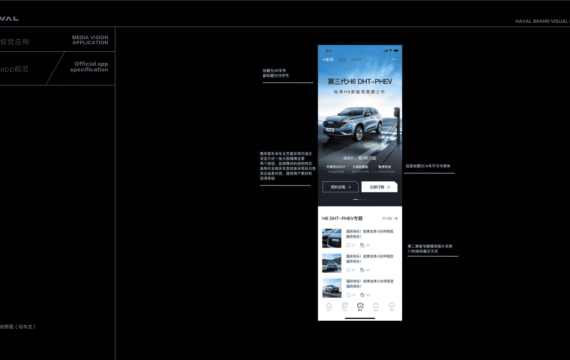
Task: Click the subtitle line below the H6 headline
Action: coord(360,92)
